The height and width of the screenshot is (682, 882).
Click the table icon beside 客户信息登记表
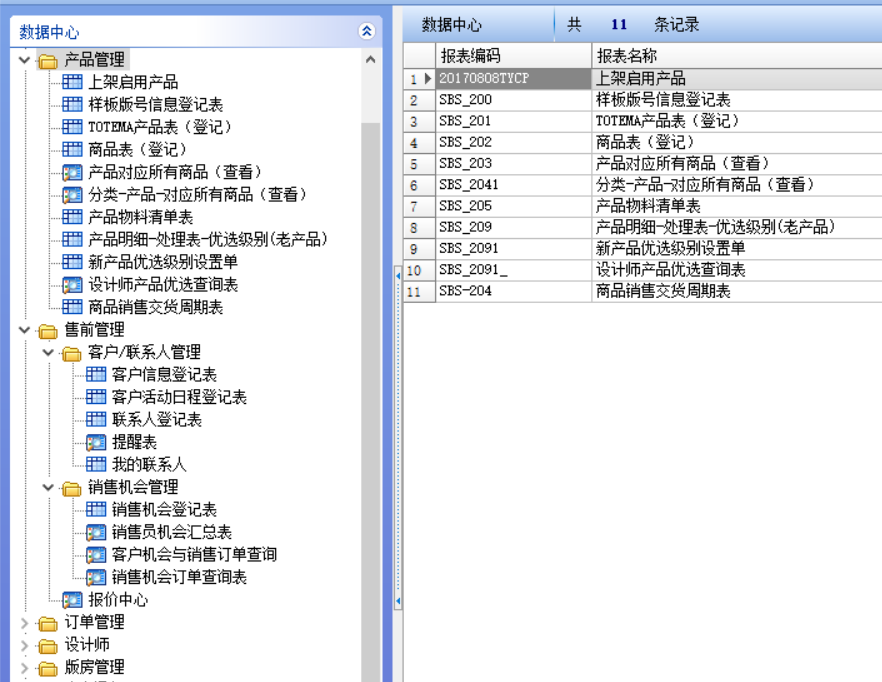96,375
